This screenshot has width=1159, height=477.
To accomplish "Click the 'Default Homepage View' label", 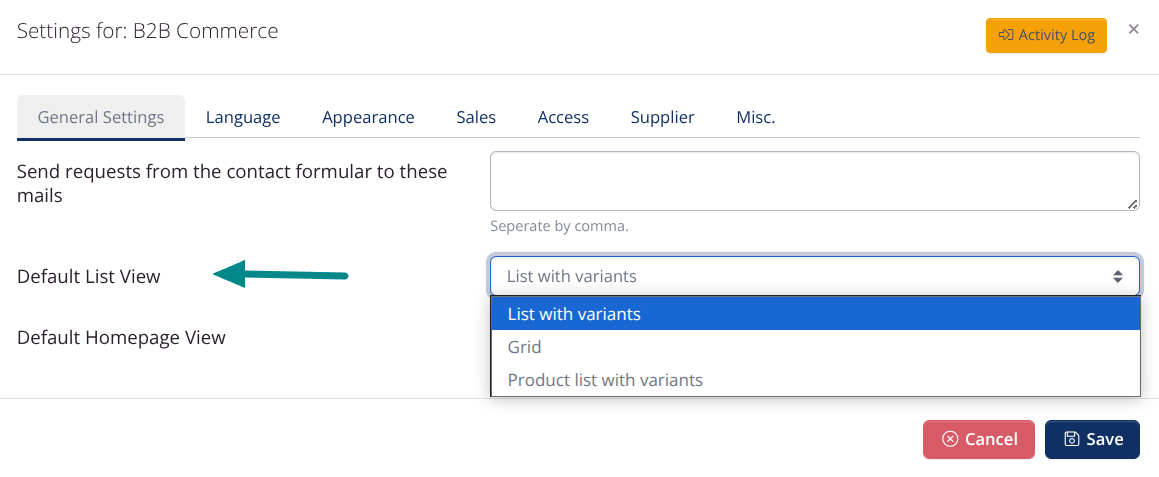I will [x=121, y=337].
